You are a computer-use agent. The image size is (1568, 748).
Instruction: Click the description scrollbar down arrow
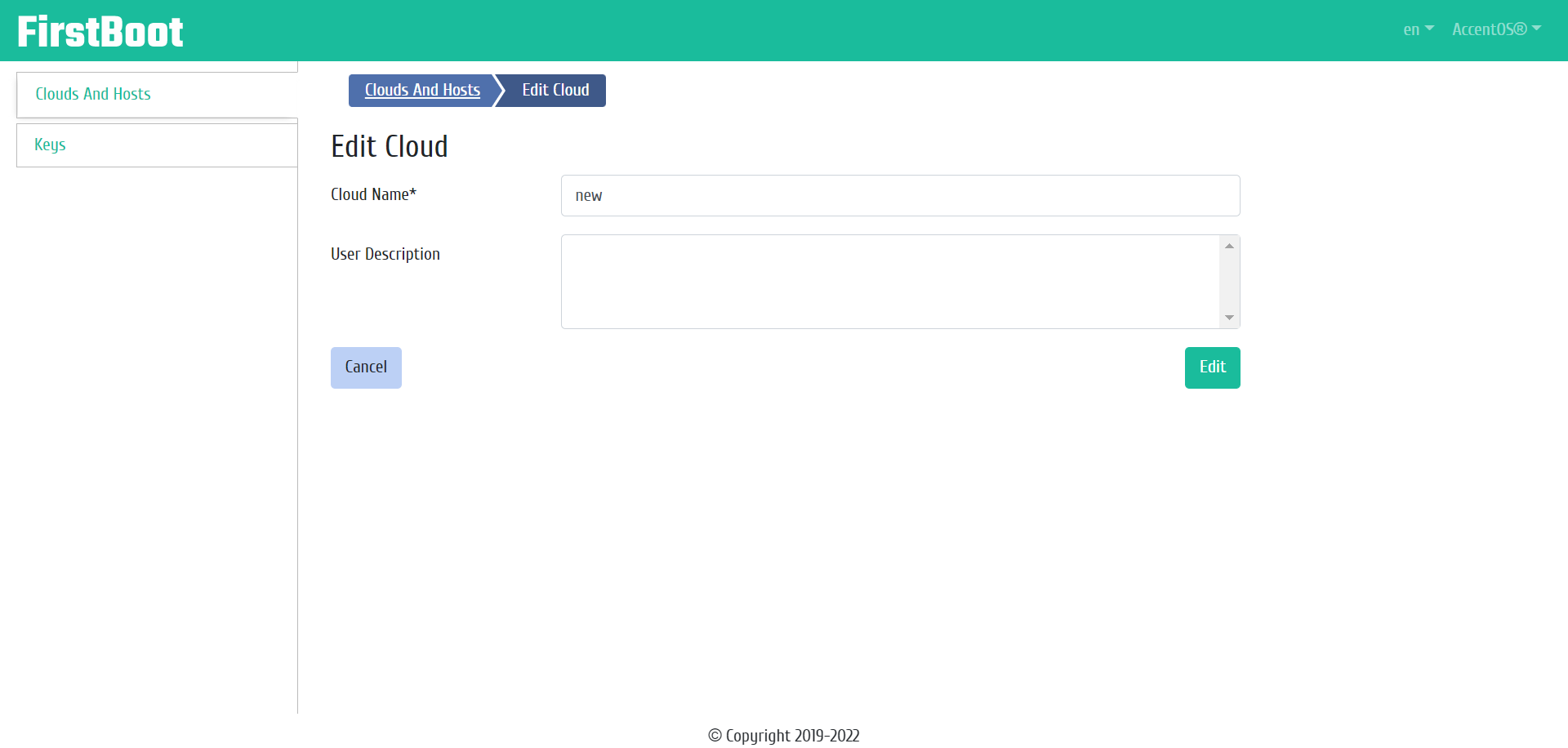1229,318
